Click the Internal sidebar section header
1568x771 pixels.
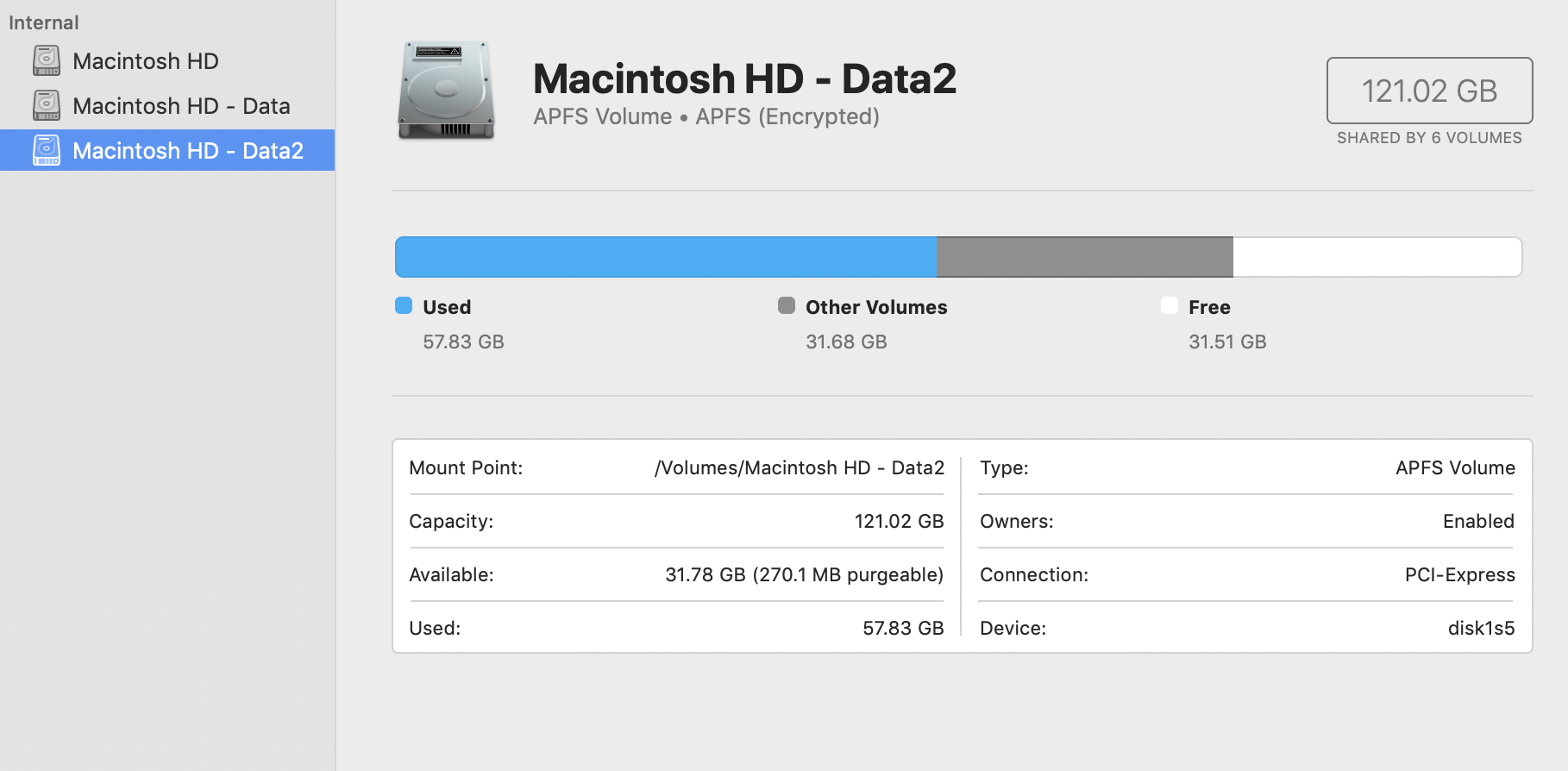44,23
